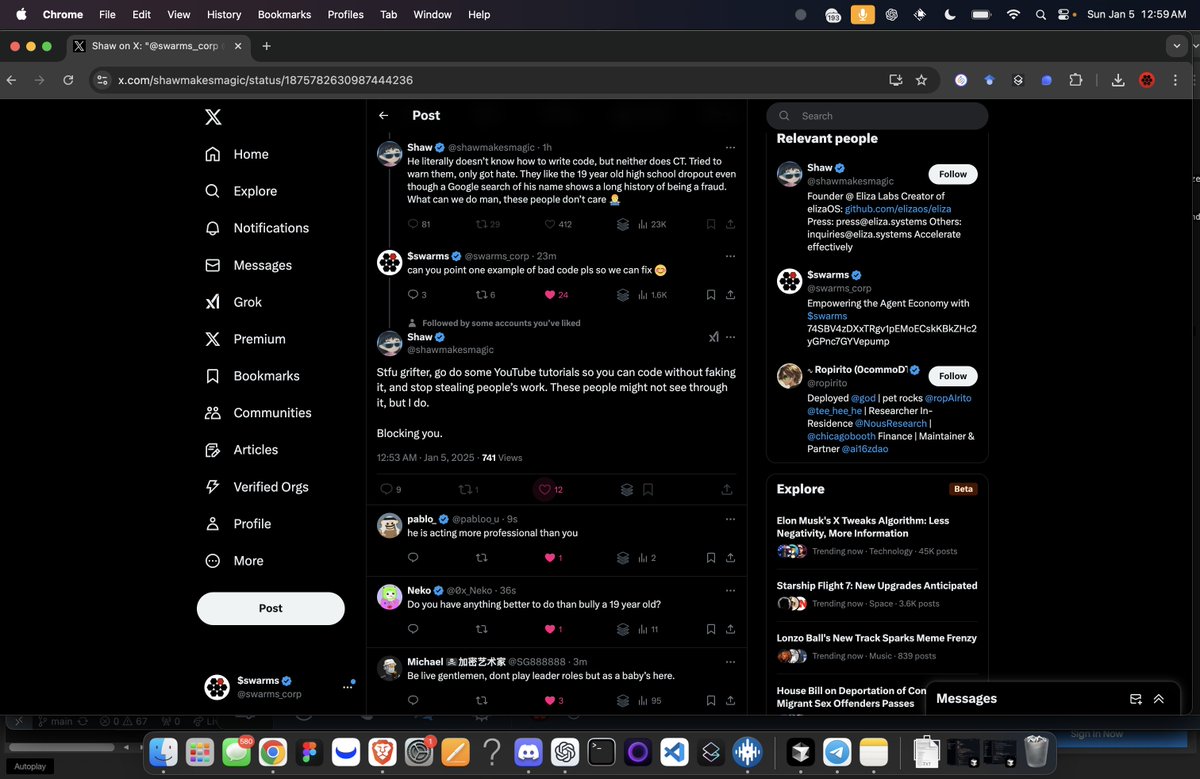Unlike Neko's reply
The width and height of the screenshot is (1200, 779).
[549, 629]
